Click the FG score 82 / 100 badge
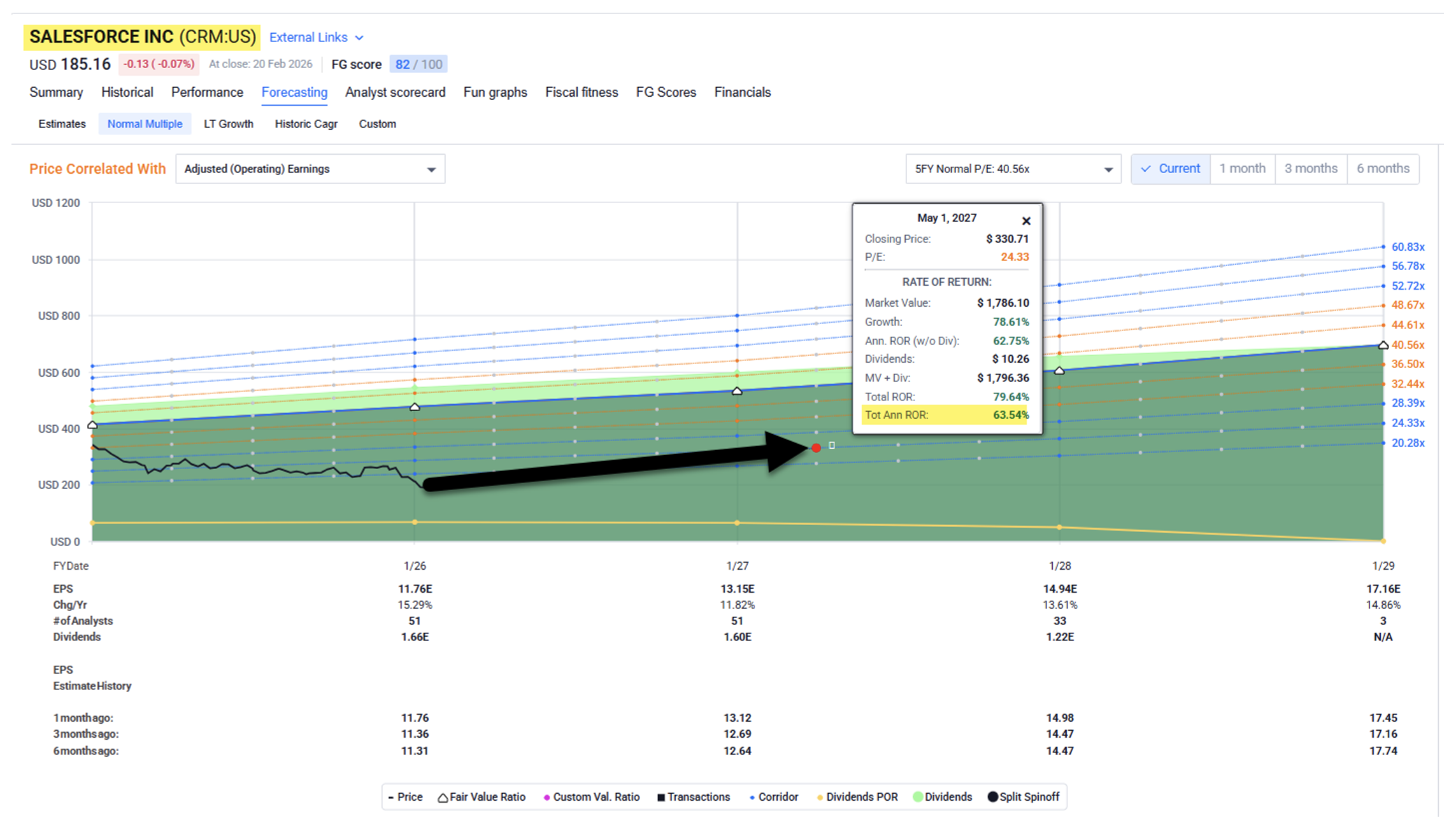This screenshot has height=839, width=1456. coord(418,64)
